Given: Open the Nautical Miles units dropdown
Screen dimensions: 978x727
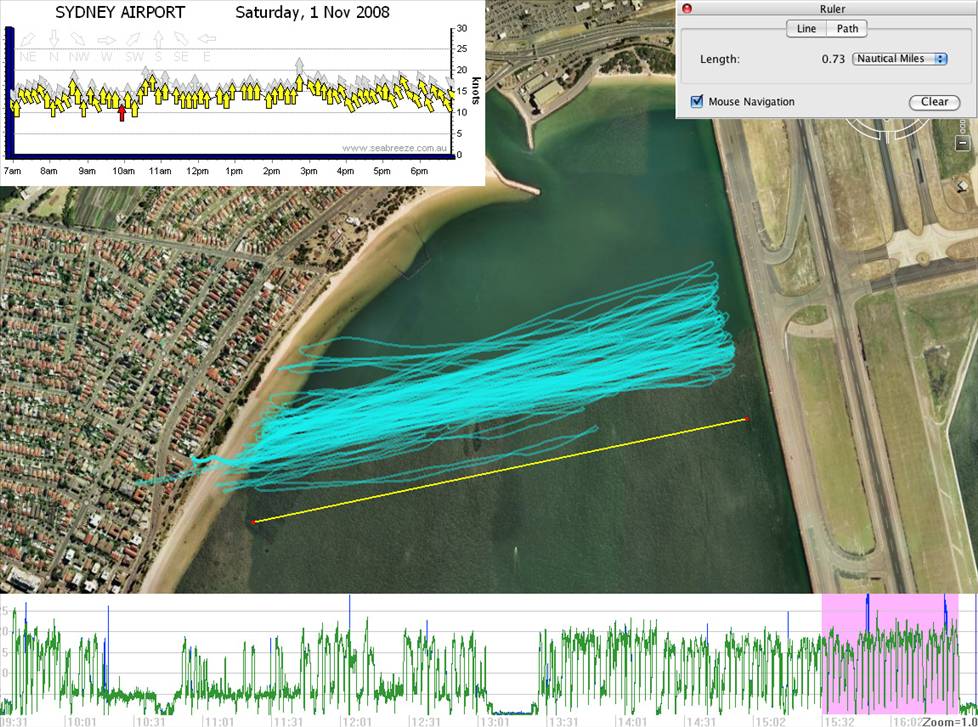Looking at the screenshot, I should coord(899,59).
